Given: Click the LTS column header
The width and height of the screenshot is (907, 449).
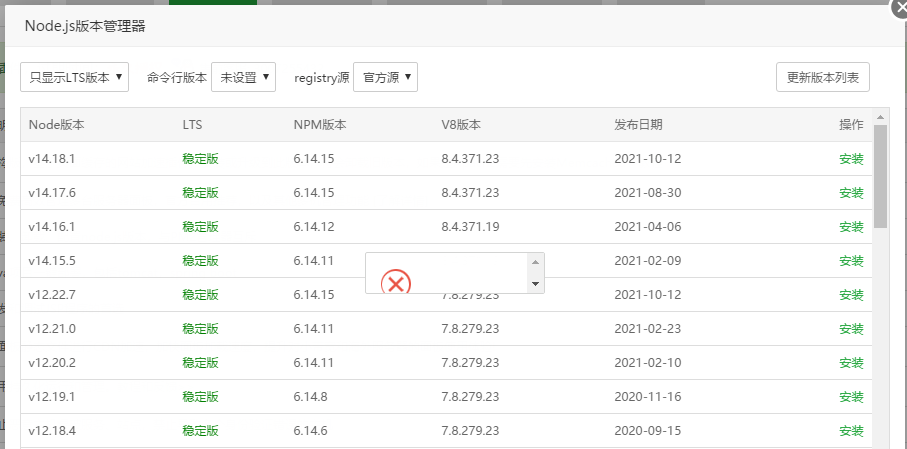Looking at the screenshot, I should tap(192, 124).
